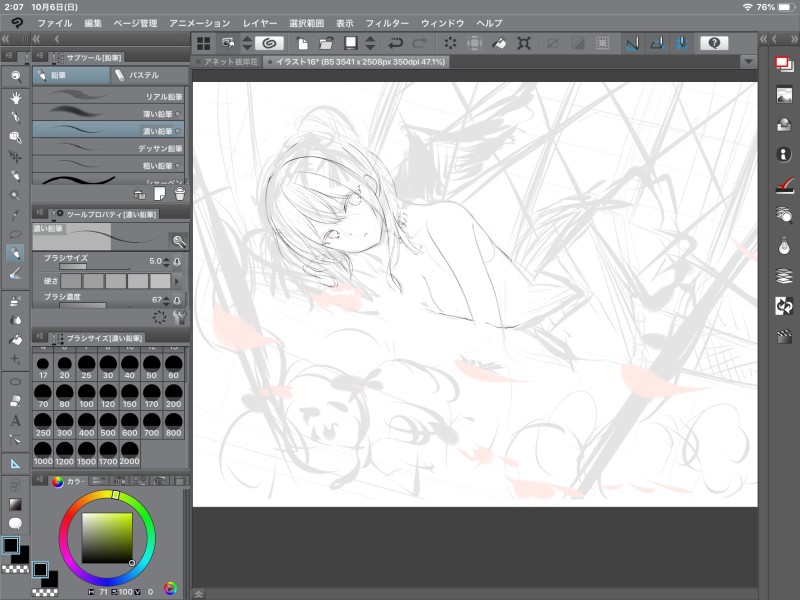Select the Gradient tool

pyautogui.click(x=16, y=504)
